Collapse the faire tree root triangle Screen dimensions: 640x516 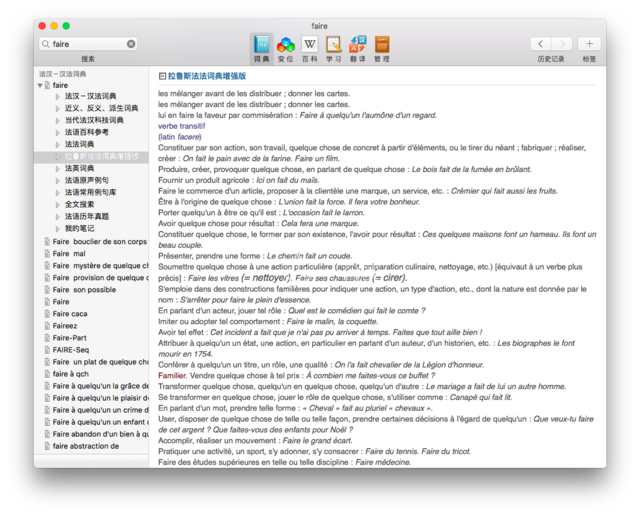click(x=40, y=85)
